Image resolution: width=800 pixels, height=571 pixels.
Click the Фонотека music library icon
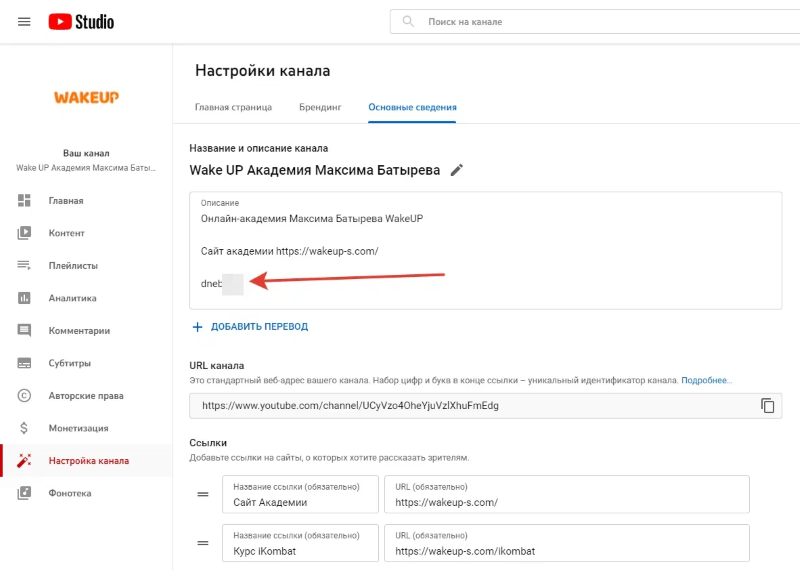coord(24,493)
